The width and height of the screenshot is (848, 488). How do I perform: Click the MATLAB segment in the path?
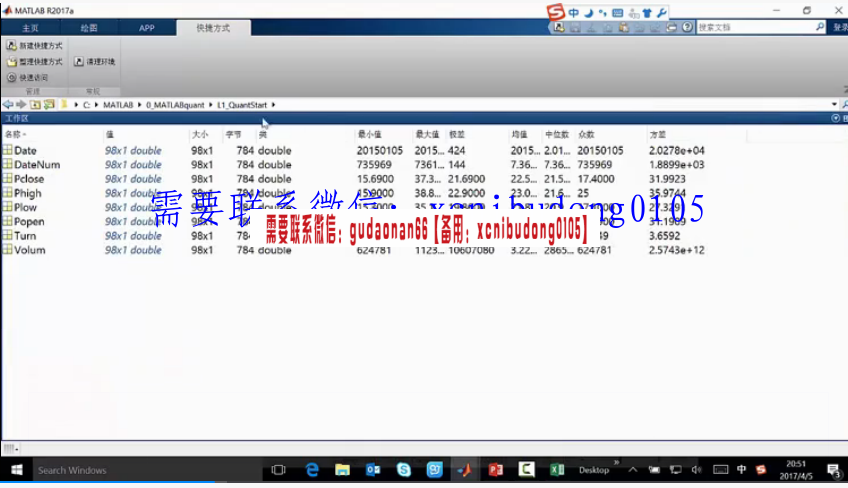pos(118,105)
